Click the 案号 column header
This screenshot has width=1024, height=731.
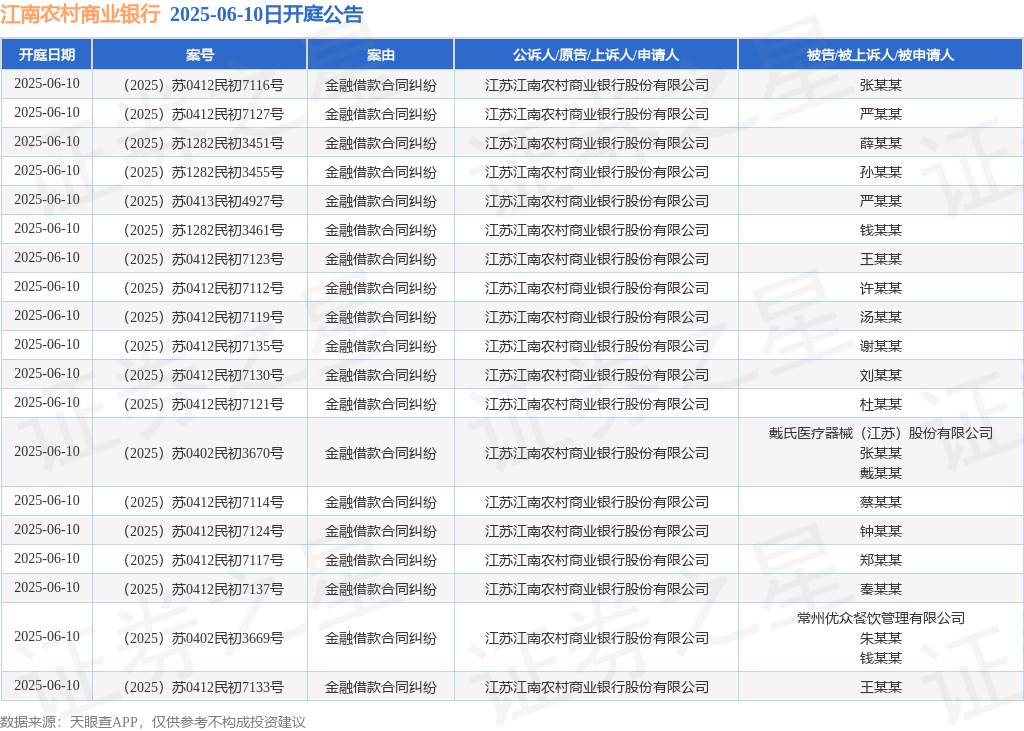200,55
